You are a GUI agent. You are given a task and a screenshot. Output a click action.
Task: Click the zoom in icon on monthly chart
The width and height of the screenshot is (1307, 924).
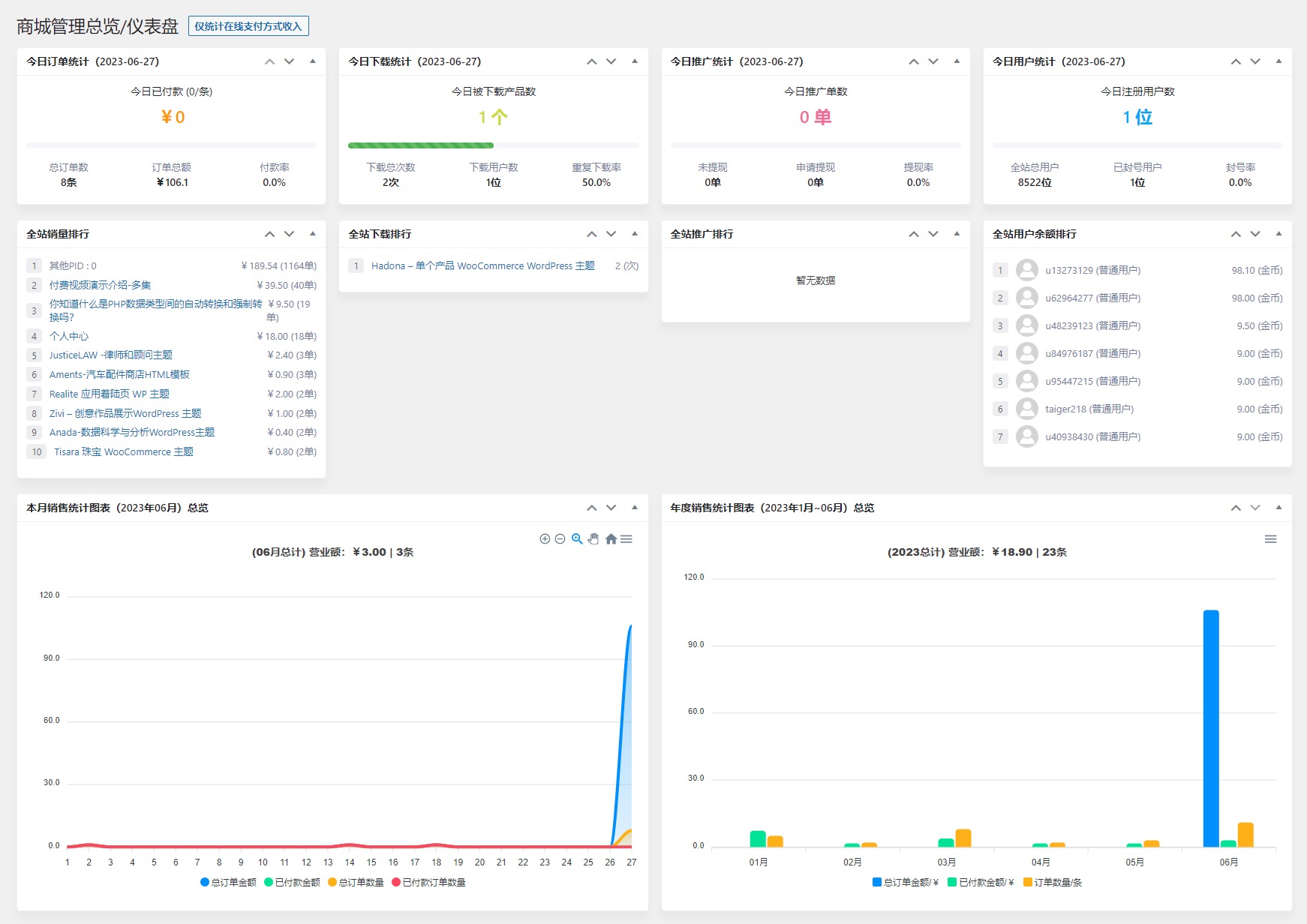pos(545,539)
